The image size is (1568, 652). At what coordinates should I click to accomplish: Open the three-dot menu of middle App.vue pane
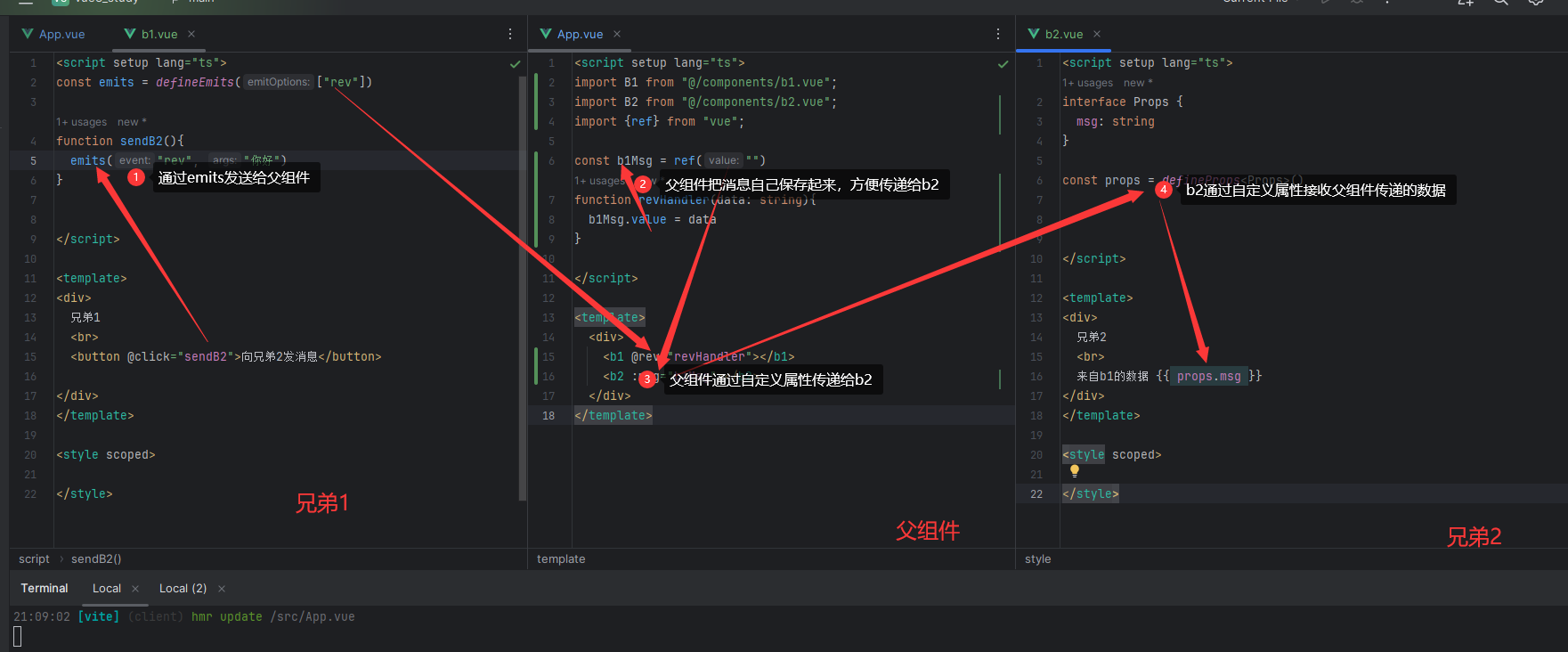[x=998, y=34]
